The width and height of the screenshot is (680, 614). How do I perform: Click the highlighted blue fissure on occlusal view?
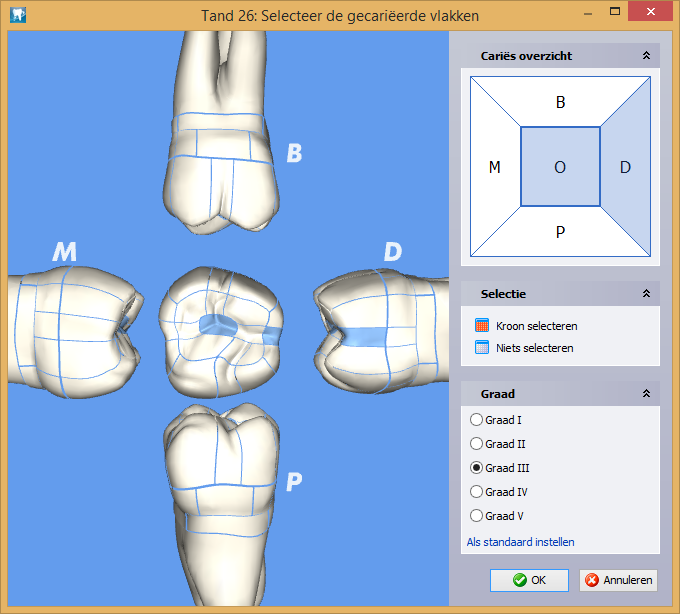coord(218,325)
